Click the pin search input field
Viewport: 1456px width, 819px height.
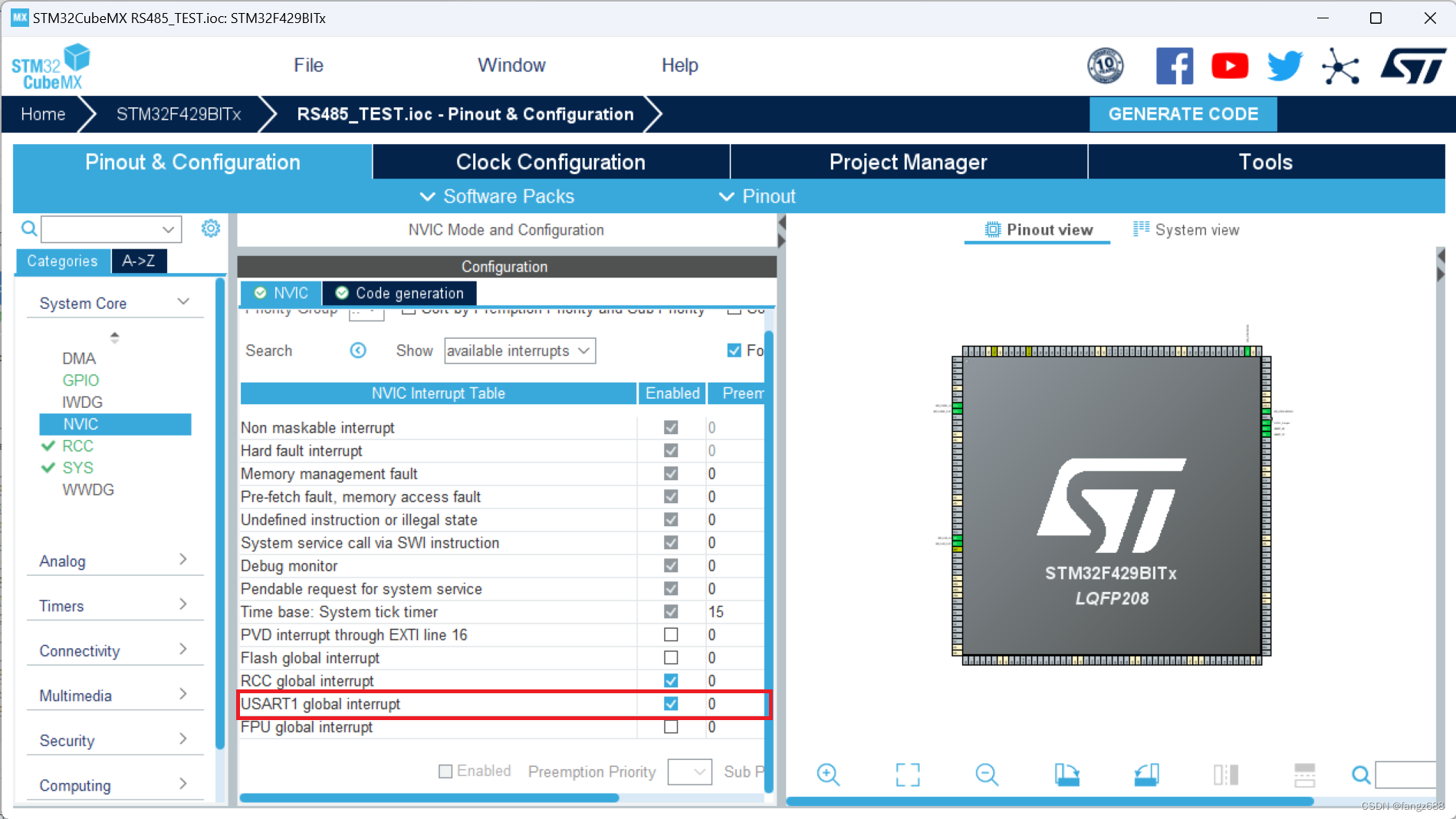click(1405, 775)
